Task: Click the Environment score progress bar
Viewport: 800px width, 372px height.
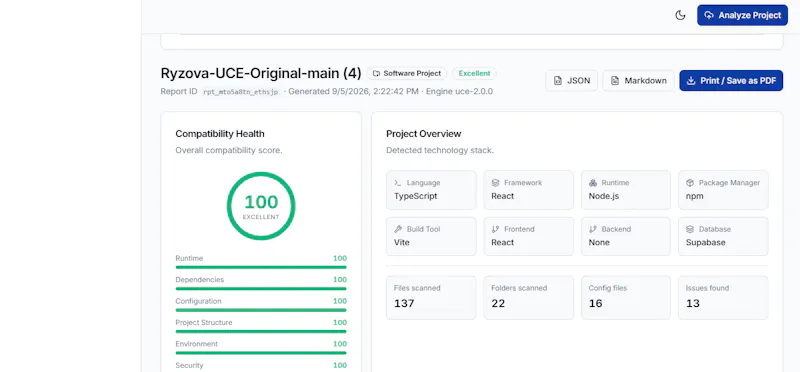Action: (261, 353)
